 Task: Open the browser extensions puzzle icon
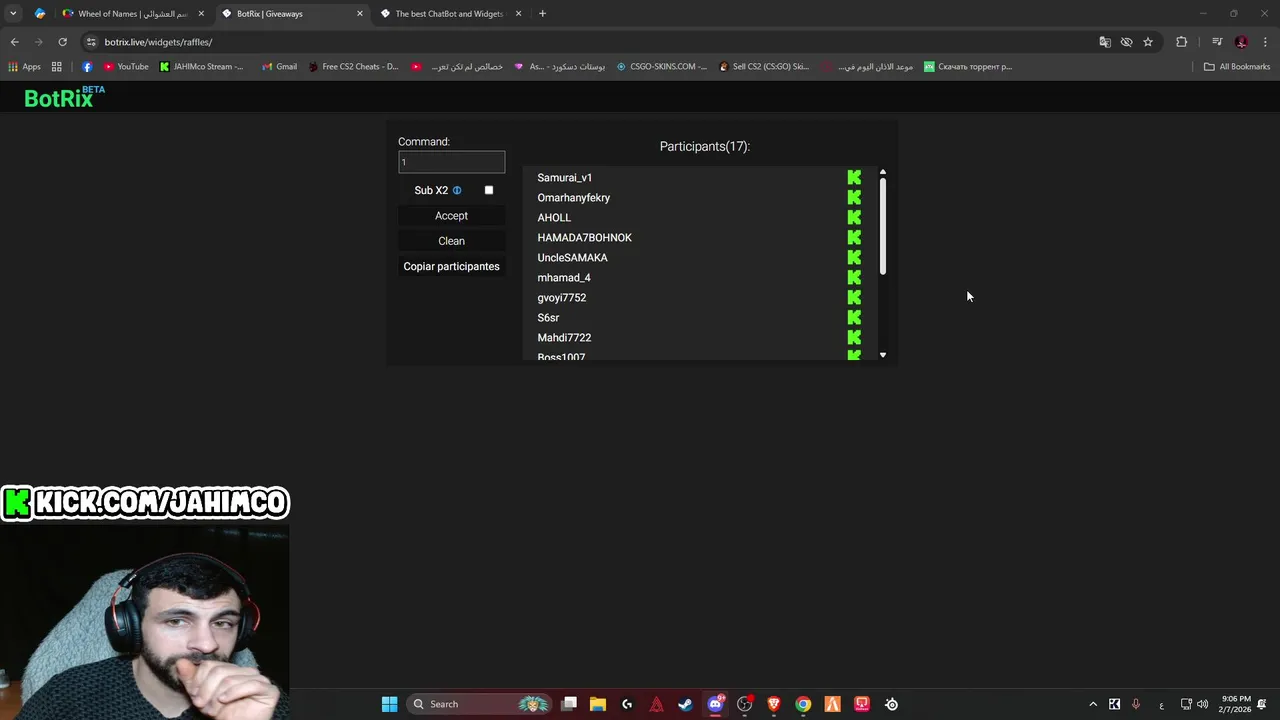[x=1182, y=42]
